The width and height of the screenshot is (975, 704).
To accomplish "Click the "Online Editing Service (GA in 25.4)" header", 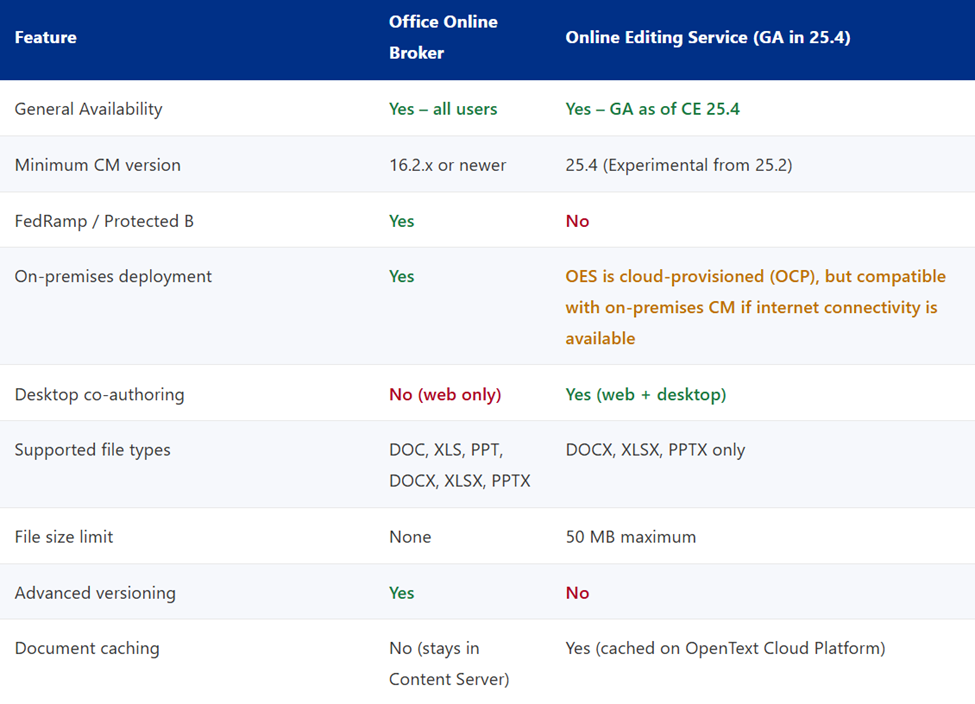I will pos(707,38).
